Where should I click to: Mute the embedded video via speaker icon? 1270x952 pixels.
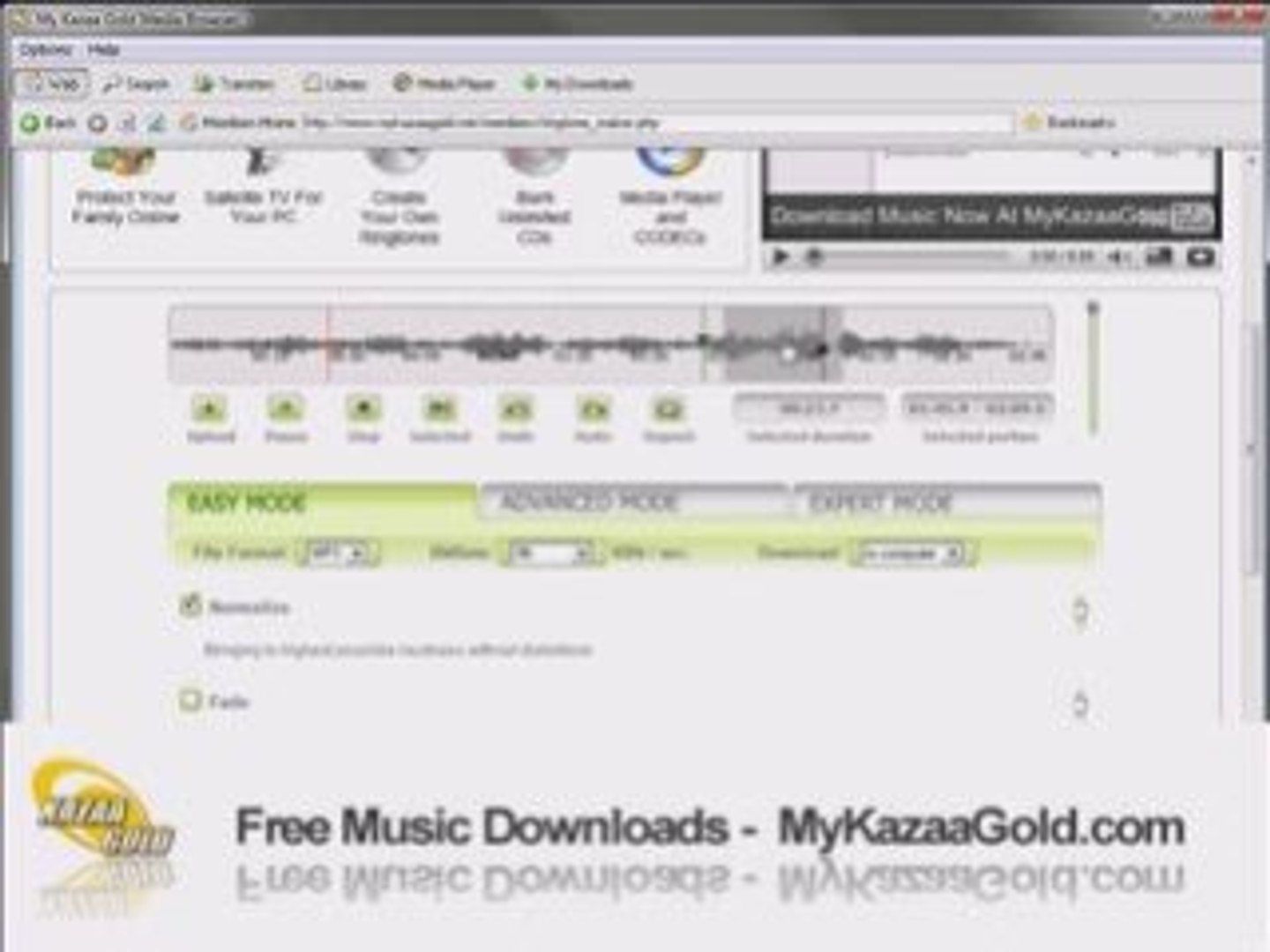click(x=1119, y=257)
